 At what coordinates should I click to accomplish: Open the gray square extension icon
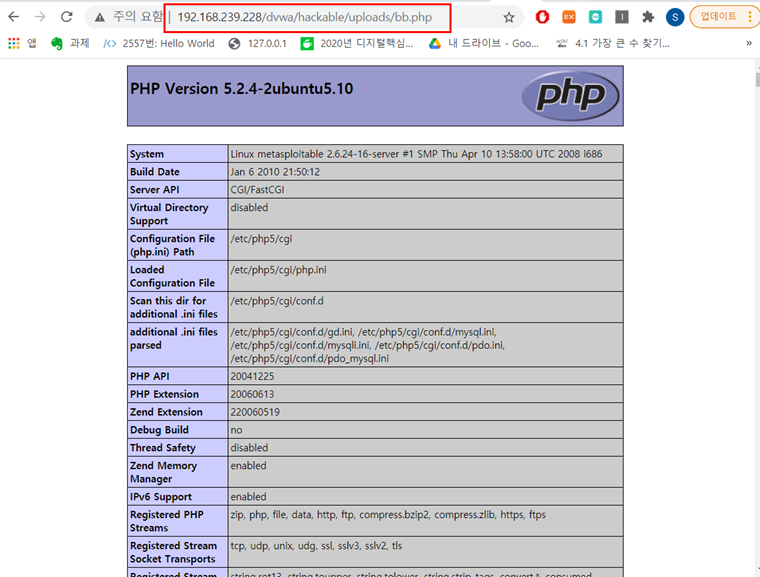[622, 17]
